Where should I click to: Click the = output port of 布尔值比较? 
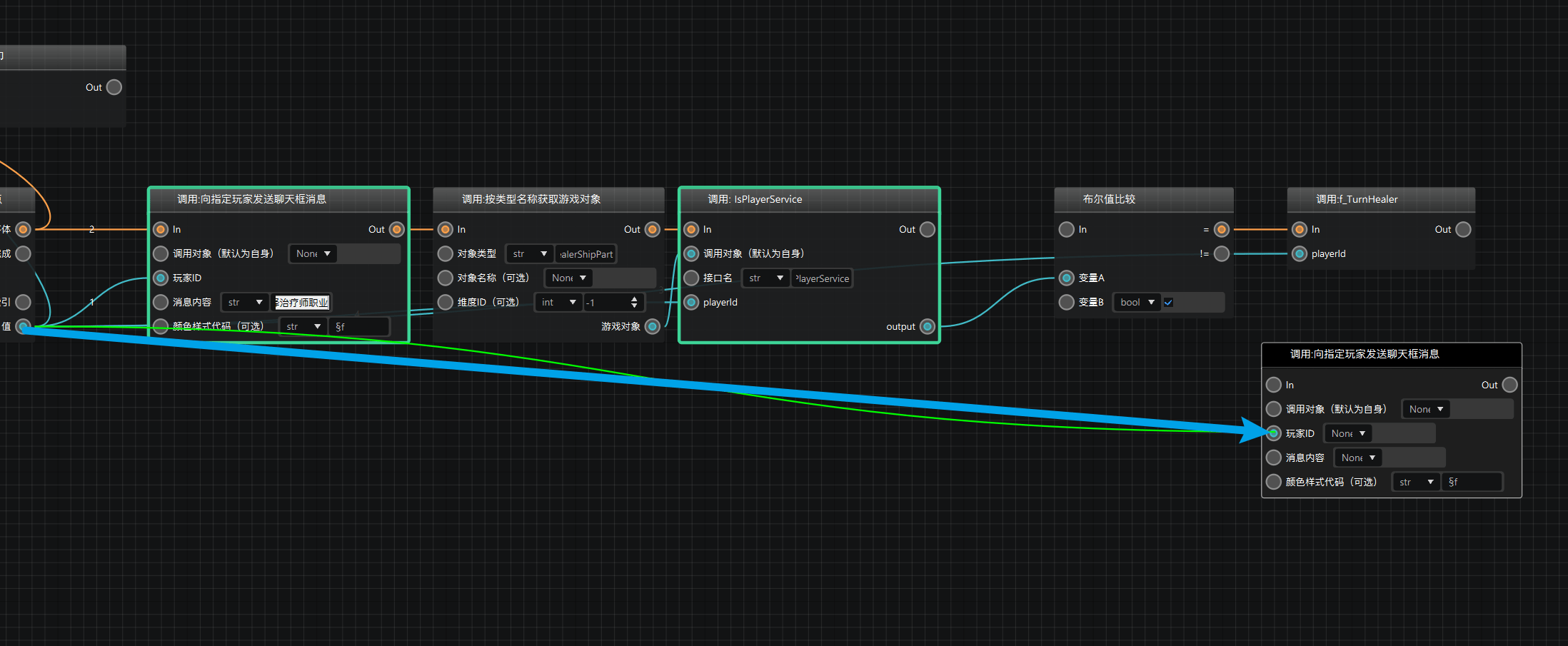point(1222,229)
